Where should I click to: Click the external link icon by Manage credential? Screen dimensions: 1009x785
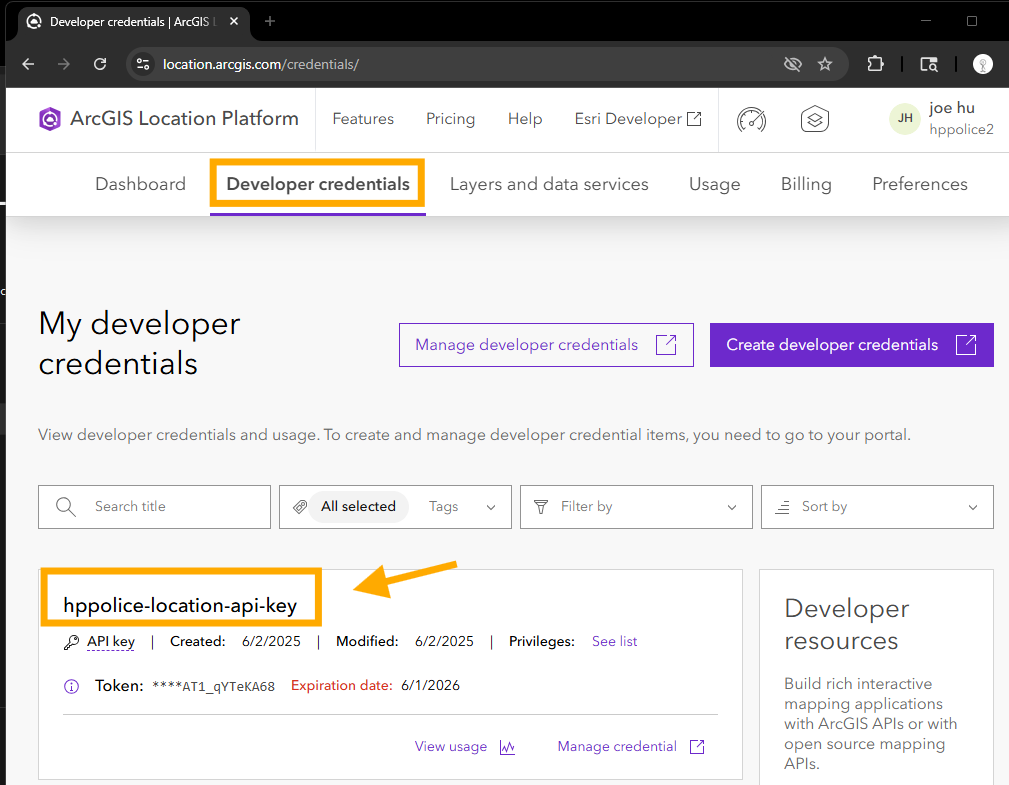[x=697, y=746]
